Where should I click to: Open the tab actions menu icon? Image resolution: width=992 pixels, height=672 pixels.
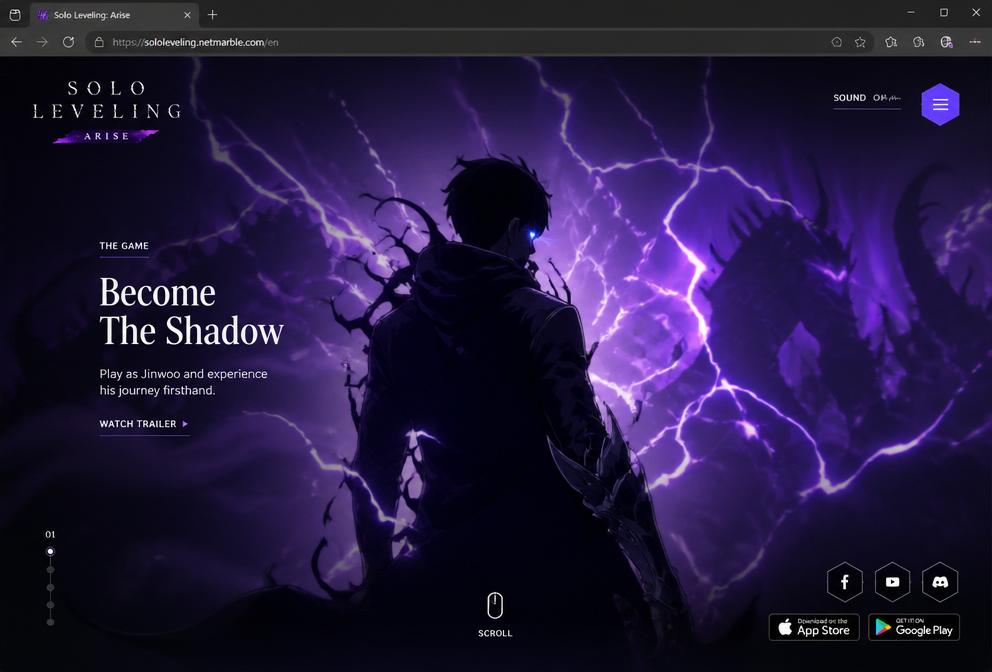(x=15, y=15)
